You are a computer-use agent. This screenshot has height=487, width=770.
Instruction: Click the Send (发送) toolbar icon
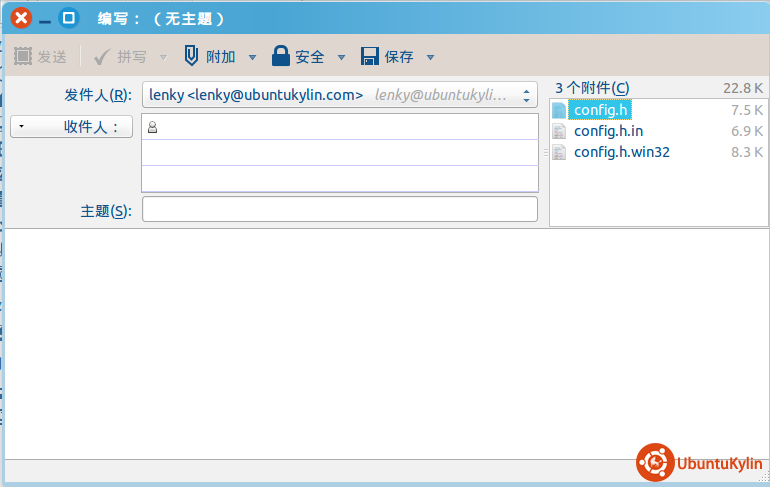click(x=23, y=57)
